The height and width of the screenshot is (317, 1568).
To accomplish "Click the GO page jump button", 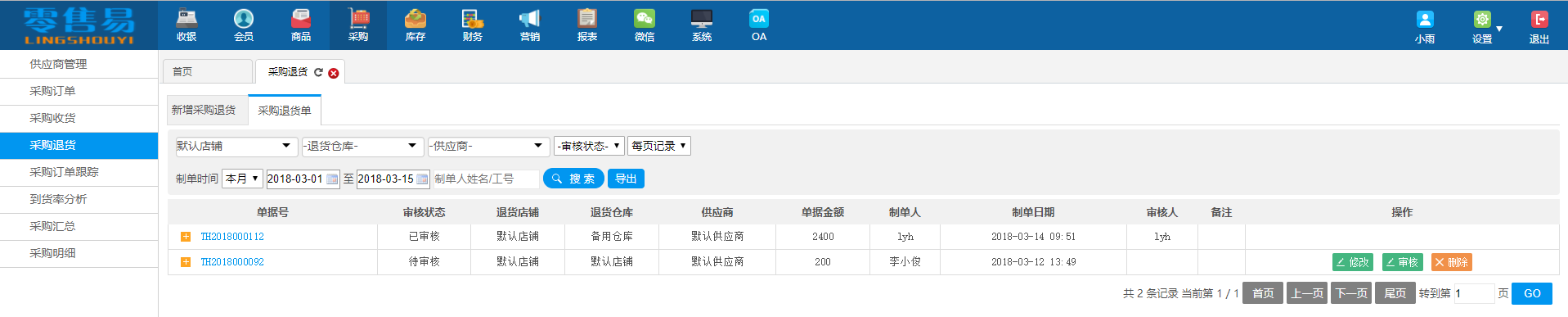I will pyautogui.click(x=1532, y=293).
